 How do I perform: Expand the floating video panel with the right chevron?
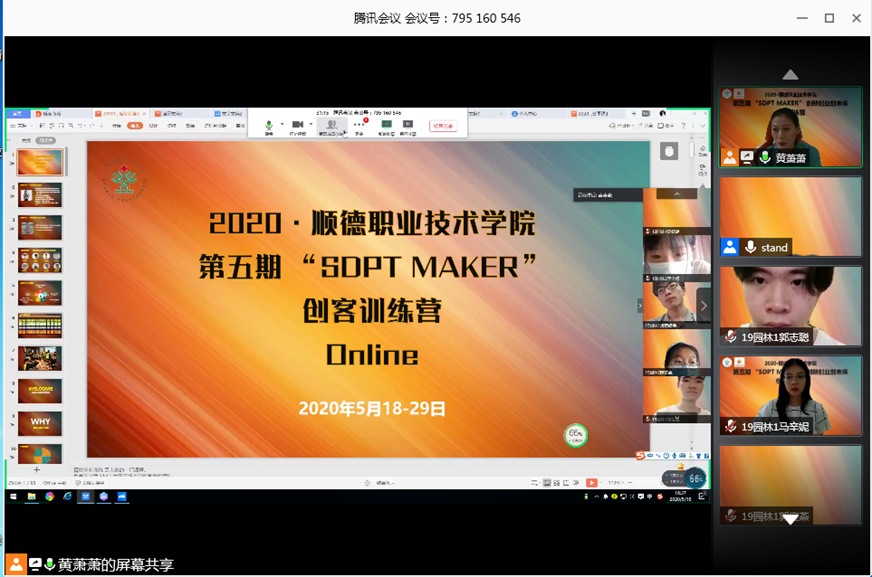click(x=703, y=306)
